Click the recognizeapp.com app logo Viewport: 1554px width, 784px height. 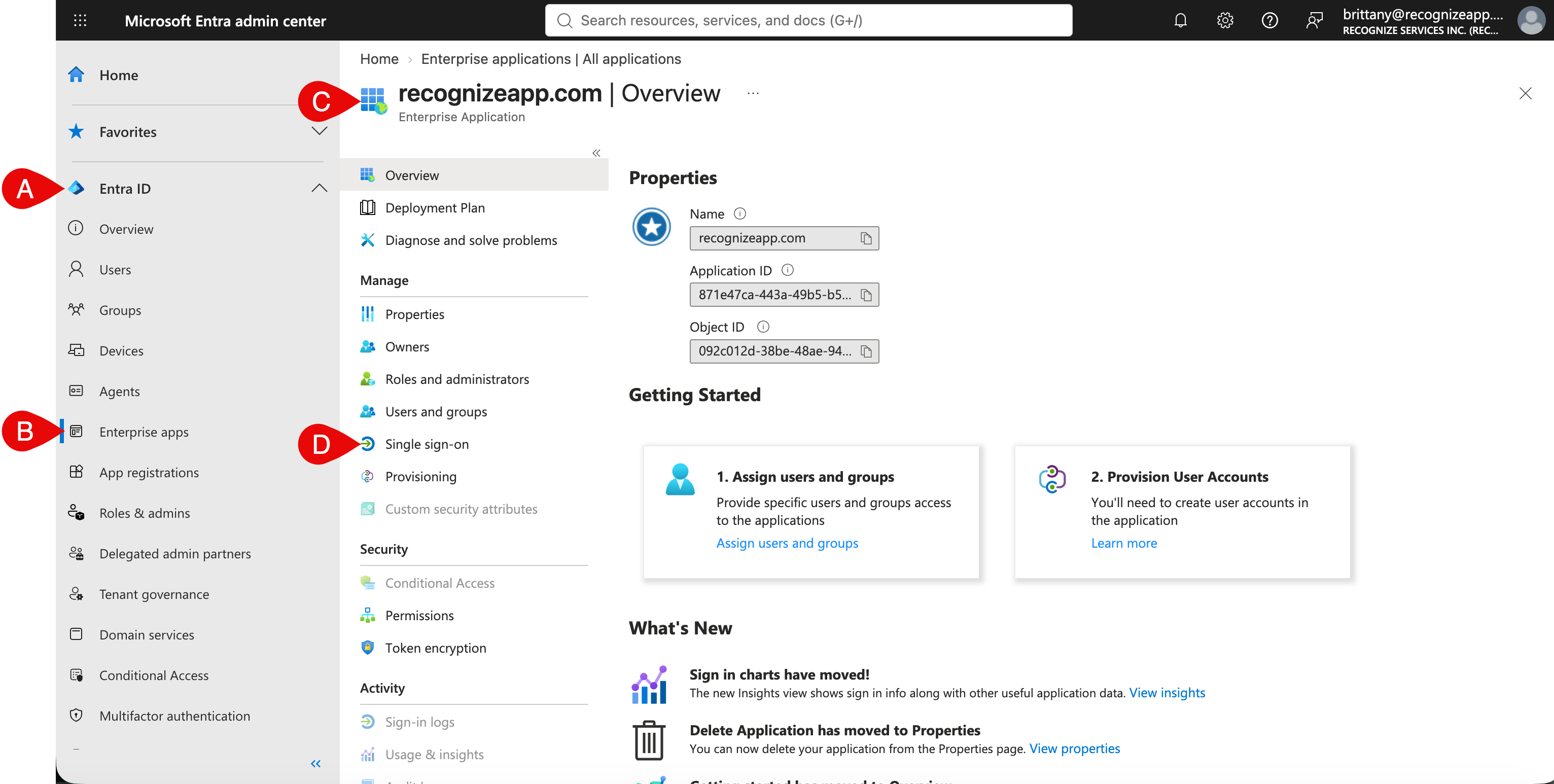tap(652, 227)
